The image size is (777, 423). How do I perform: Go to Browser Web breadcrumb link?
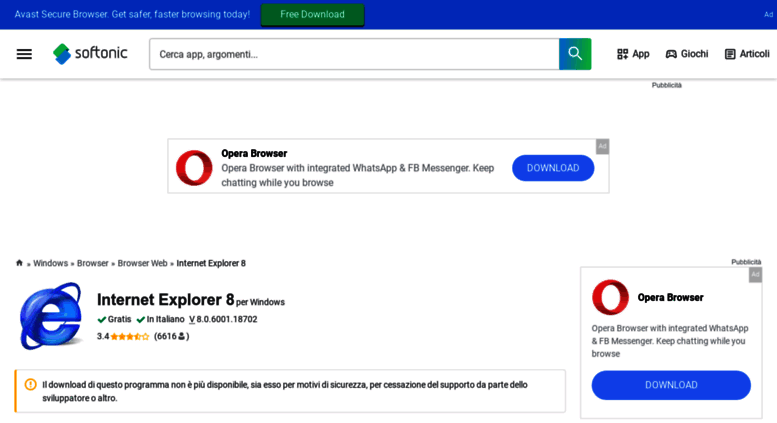pos(142,263)
